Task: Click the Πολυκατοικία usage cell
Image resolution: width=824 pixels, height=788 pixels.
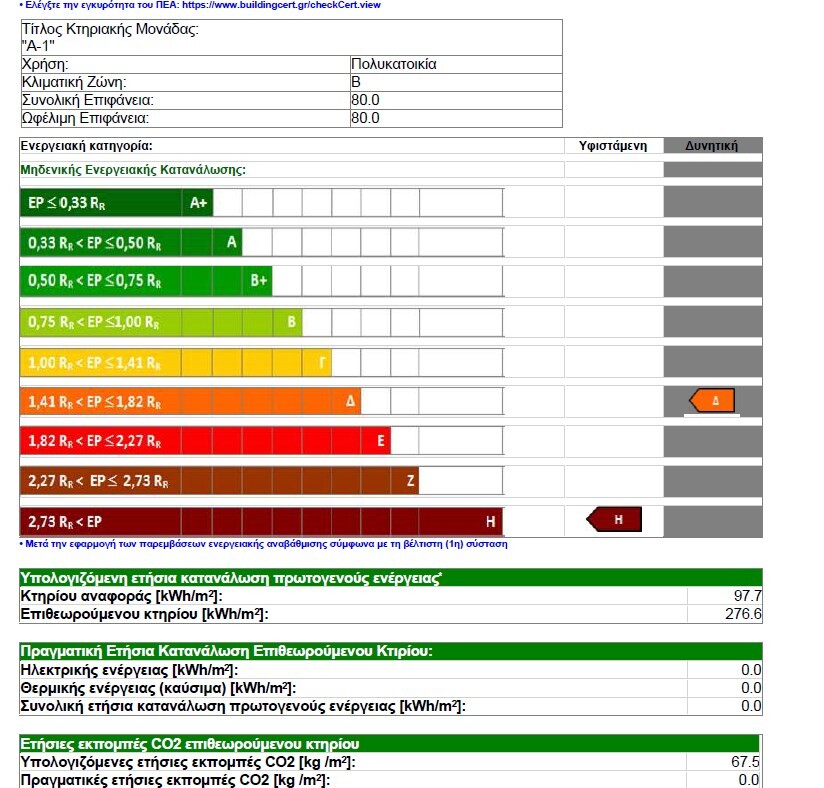Action: (394, 64)
